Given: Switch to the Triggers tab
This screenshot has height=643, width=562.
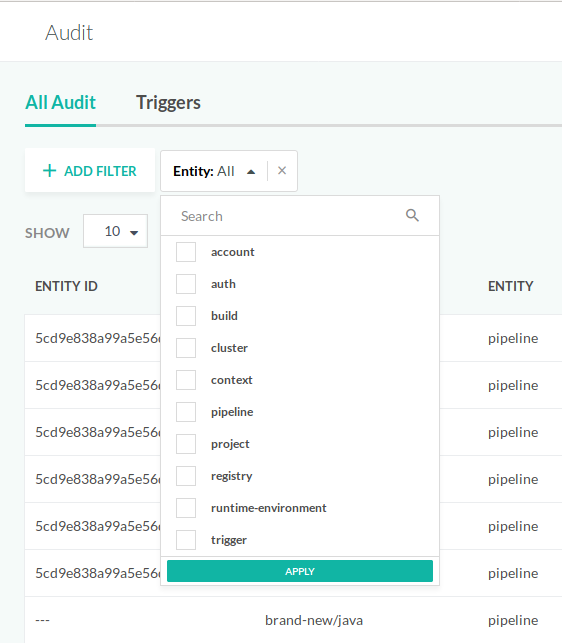Looking at the screenshot, I should pos(168,103).
